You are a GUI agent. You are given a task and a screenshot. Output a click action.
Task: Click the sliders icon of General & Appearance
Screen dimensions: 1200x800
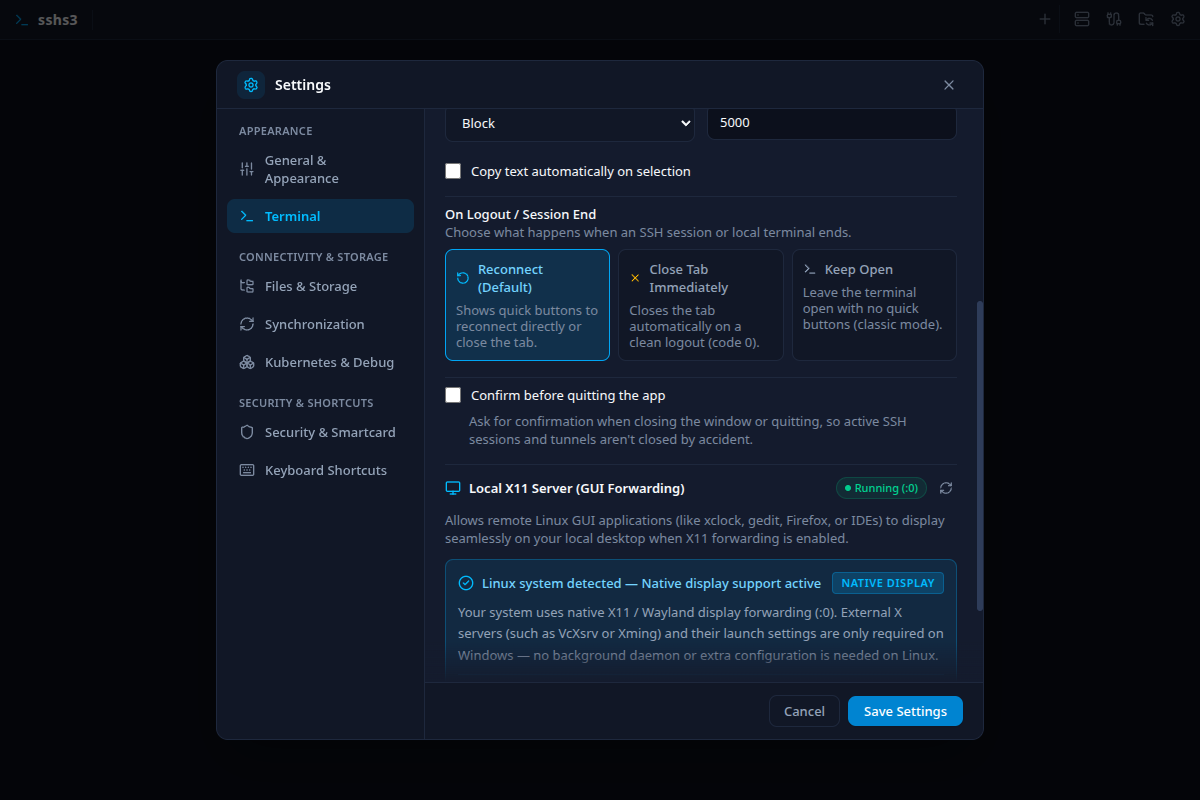[x=247, y=169]
